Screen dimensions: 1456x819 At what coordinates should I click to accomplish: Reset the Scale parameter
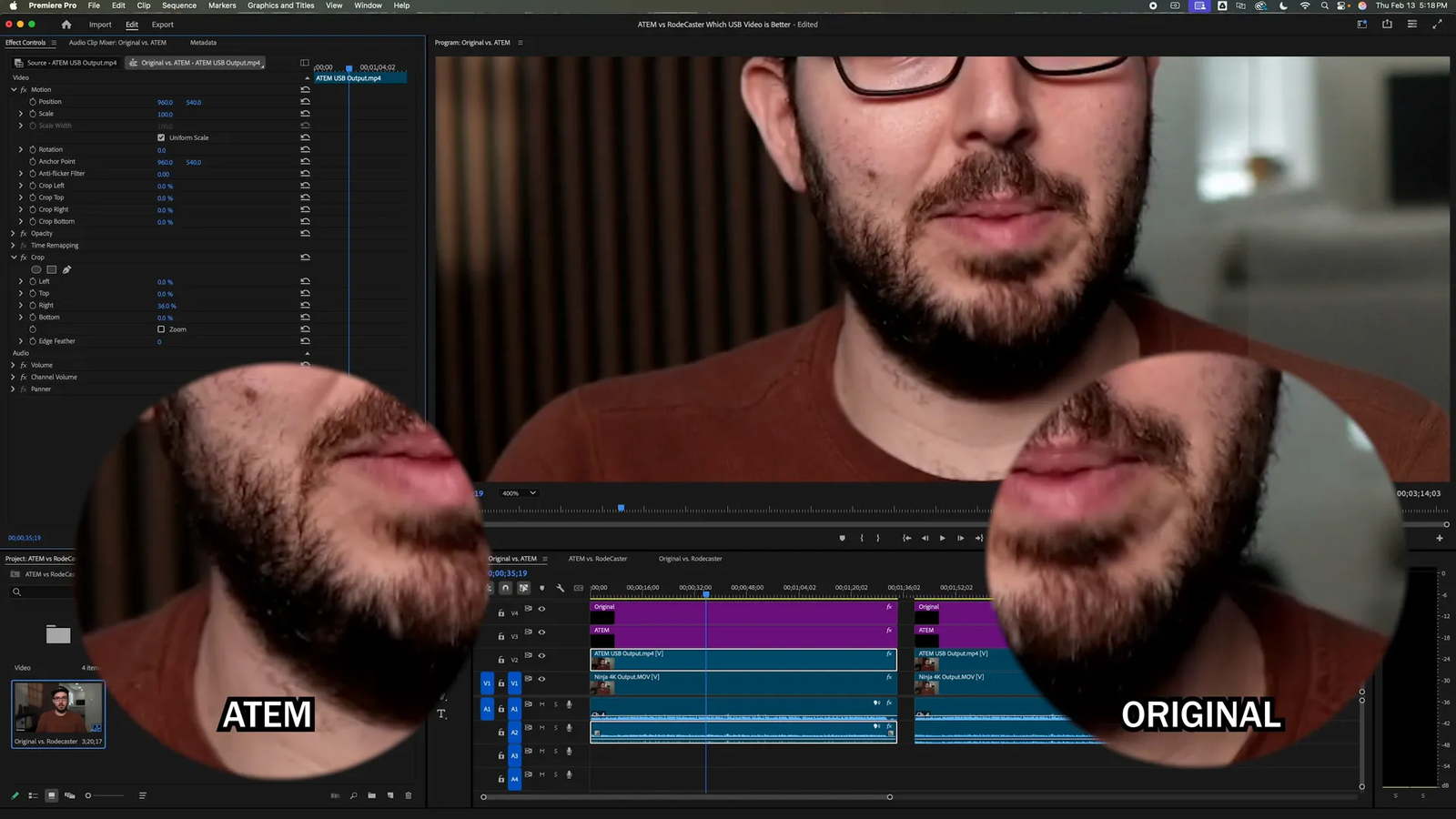[305, 114]
